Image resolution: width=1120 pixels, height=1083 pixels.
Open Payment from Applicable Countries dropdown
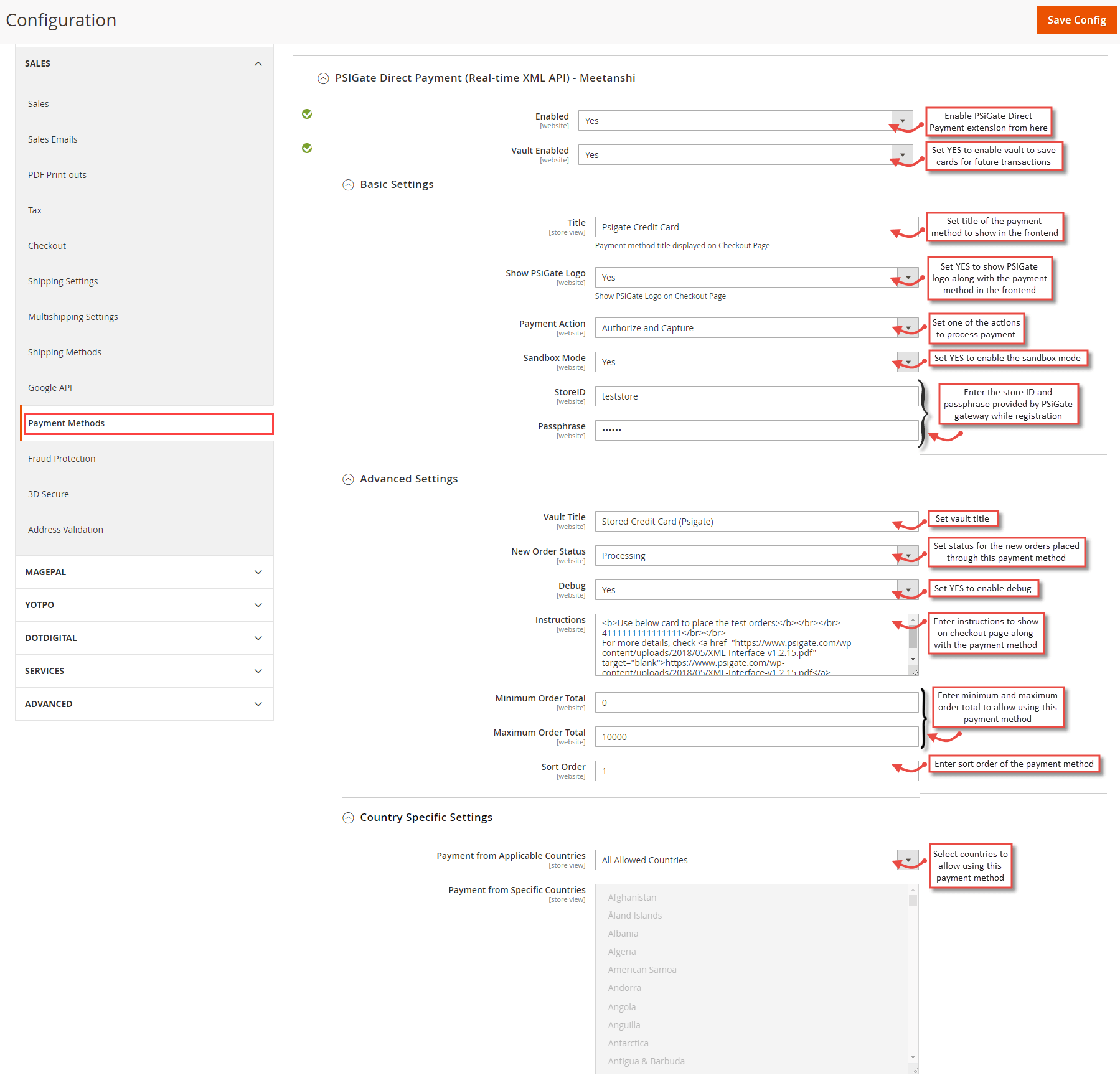[x=756, y=860]
